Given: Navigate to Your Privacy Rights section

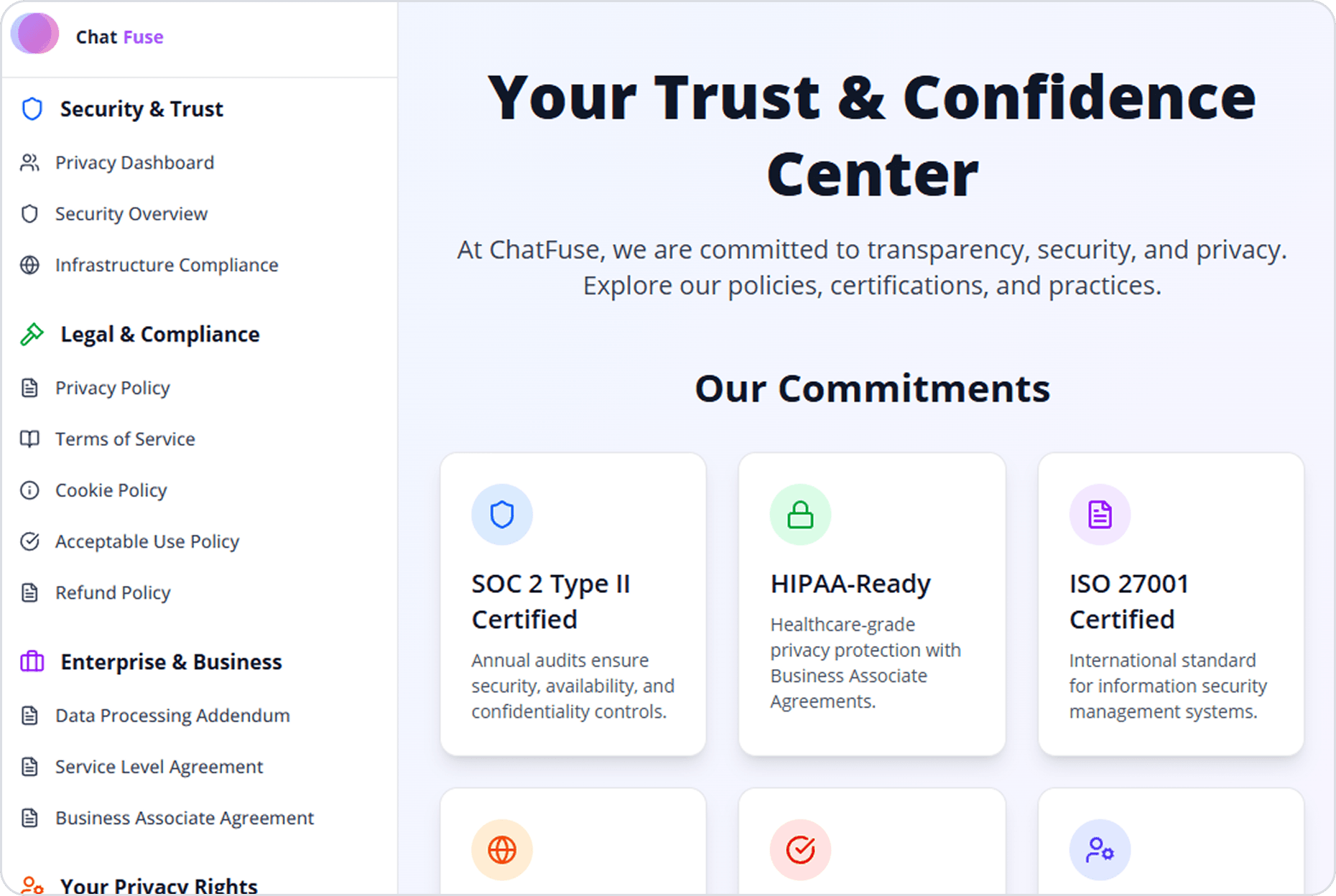Looking at the screenshot, I should click(x=159, y=884).
